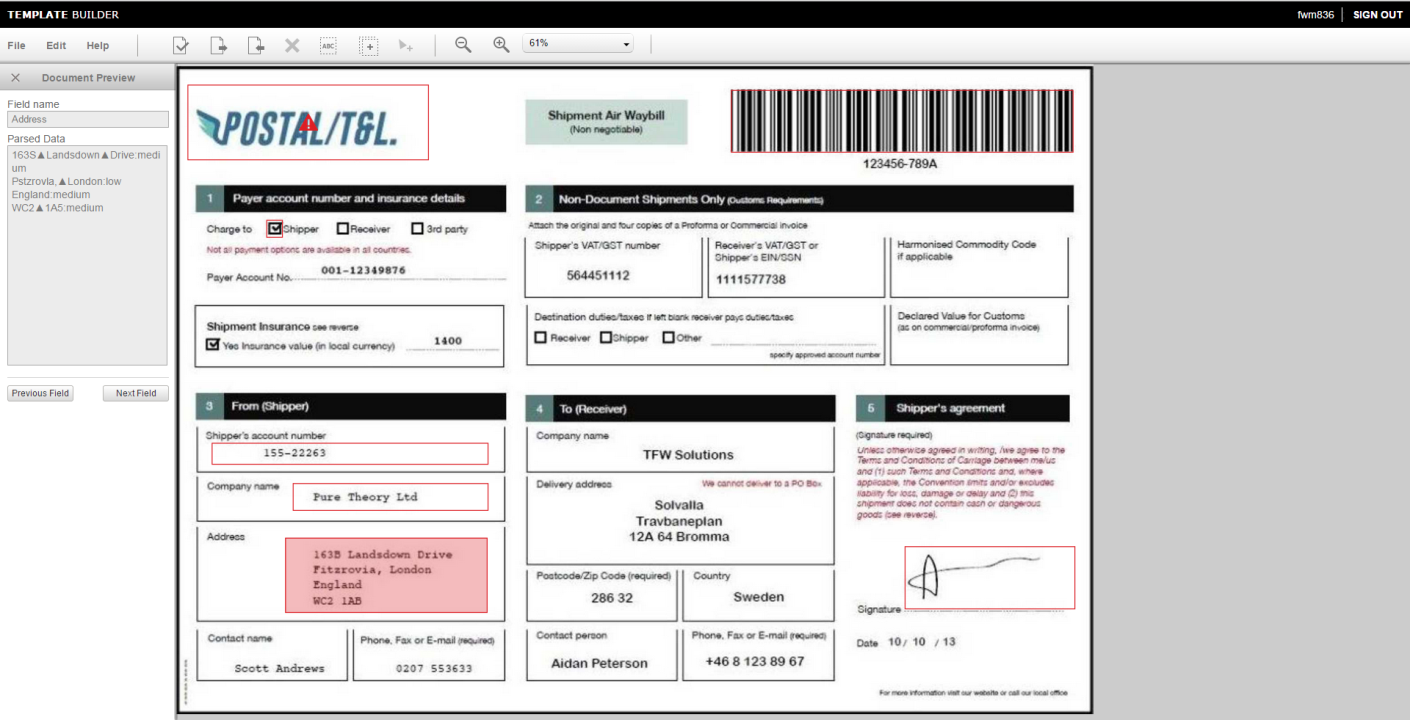This screenshot has height=720, width=1410.
Task: Select the Shipper's account number 155-22263 region
Action: click(x=350, y=453)
